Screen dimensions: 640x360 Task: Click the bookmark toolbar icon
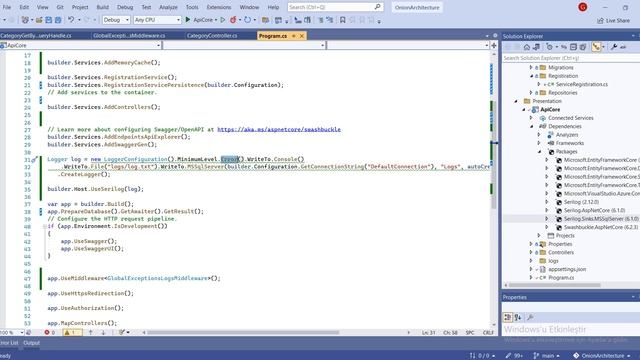click(342, 20)
